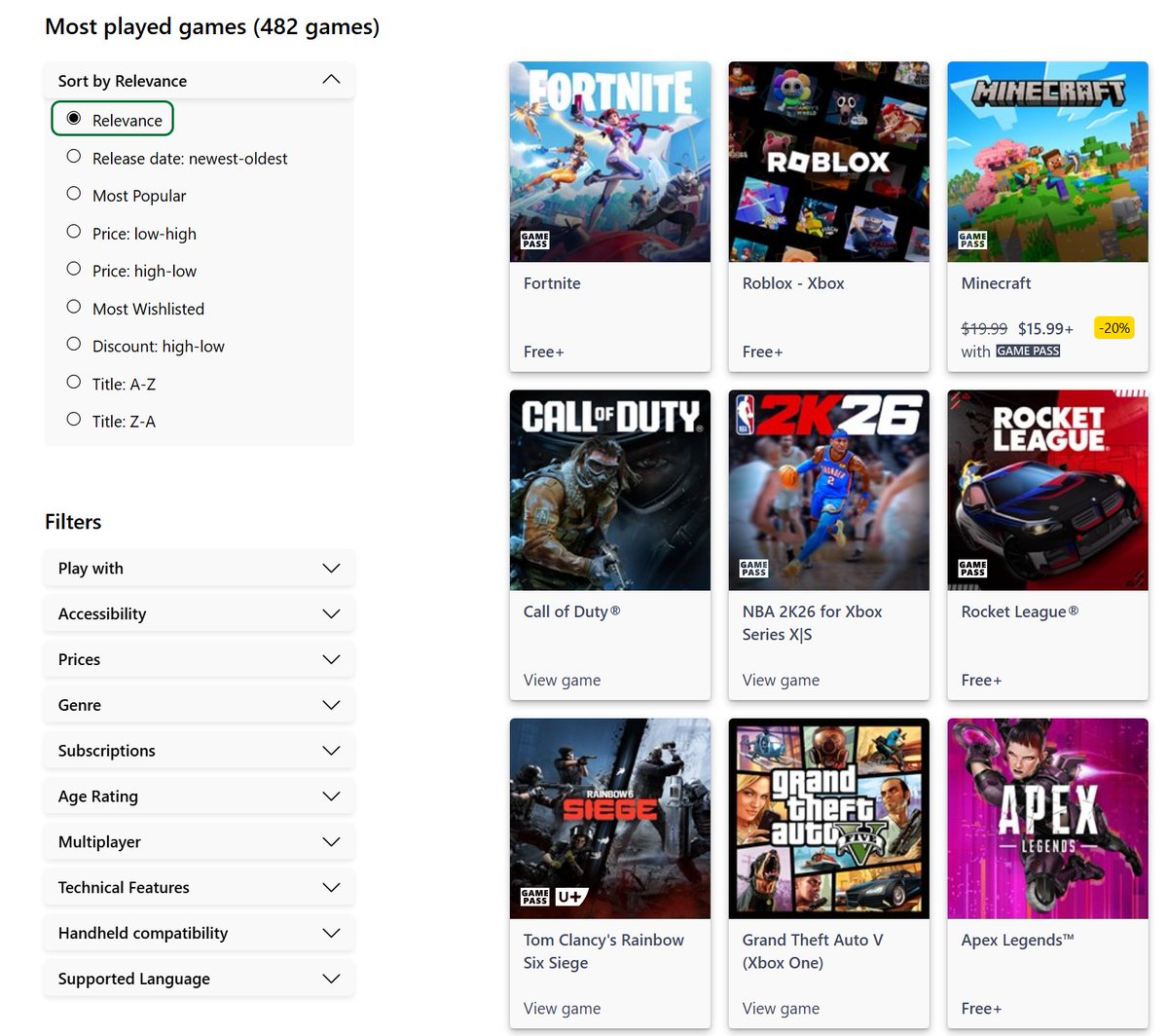This screenshot has width=1168, height=1036.
Task: Click Tom Clancy's Rainbow Six Siege title
Action: click(x=603, y=951)
